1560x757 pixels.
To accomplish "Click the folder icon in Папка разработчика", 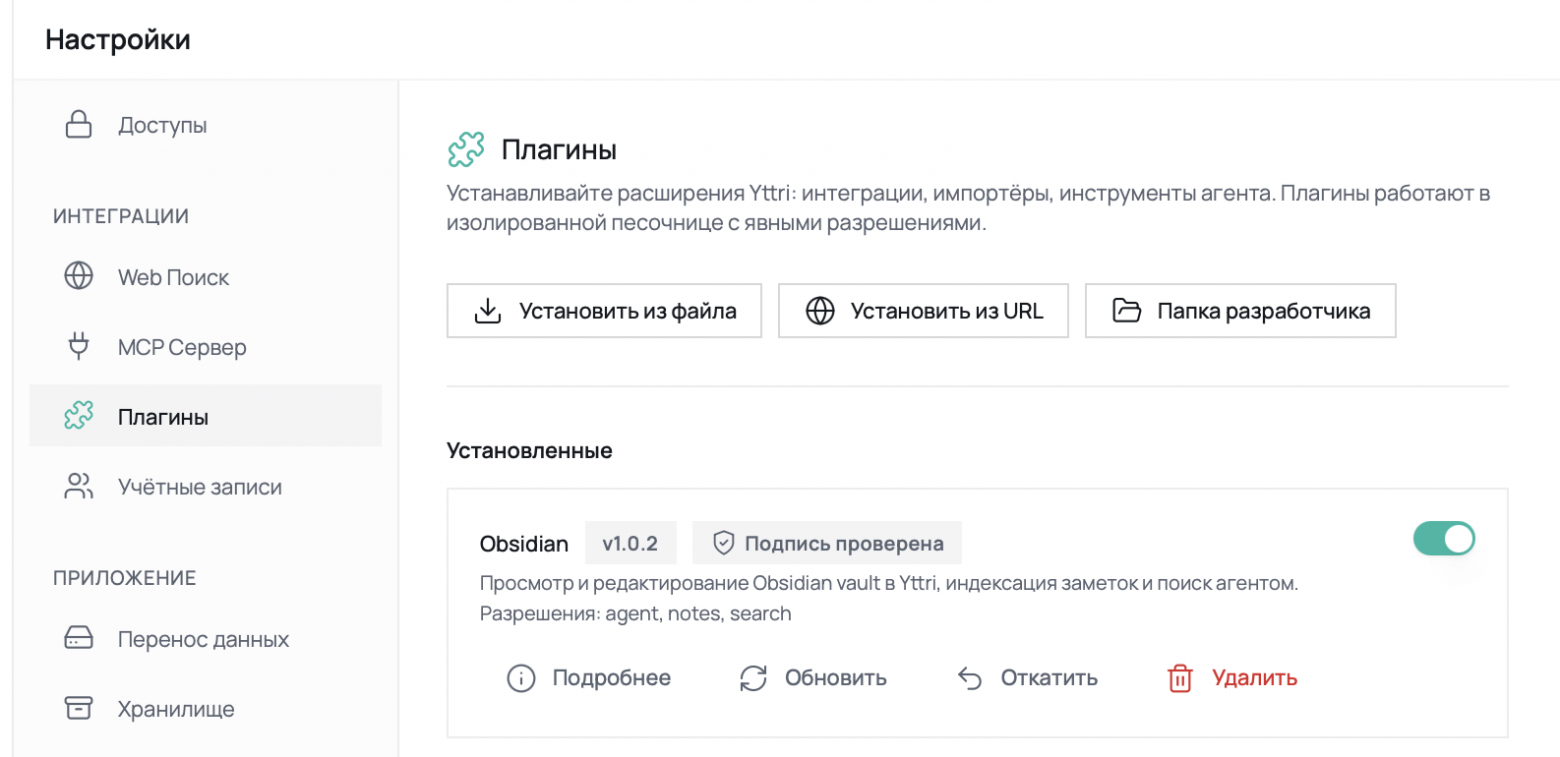I will pyautogui.click(x=1127, y=311).
